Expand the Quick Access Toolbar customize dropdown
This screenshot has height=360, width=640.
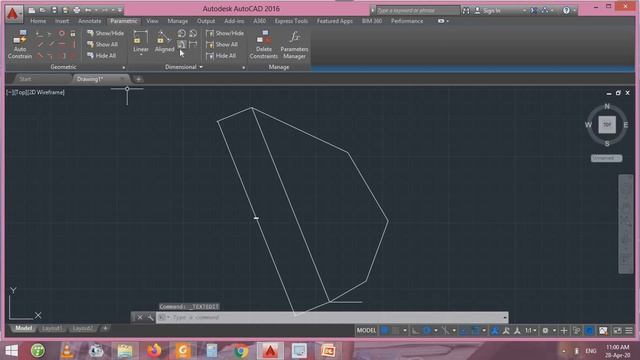pos(120,10)
